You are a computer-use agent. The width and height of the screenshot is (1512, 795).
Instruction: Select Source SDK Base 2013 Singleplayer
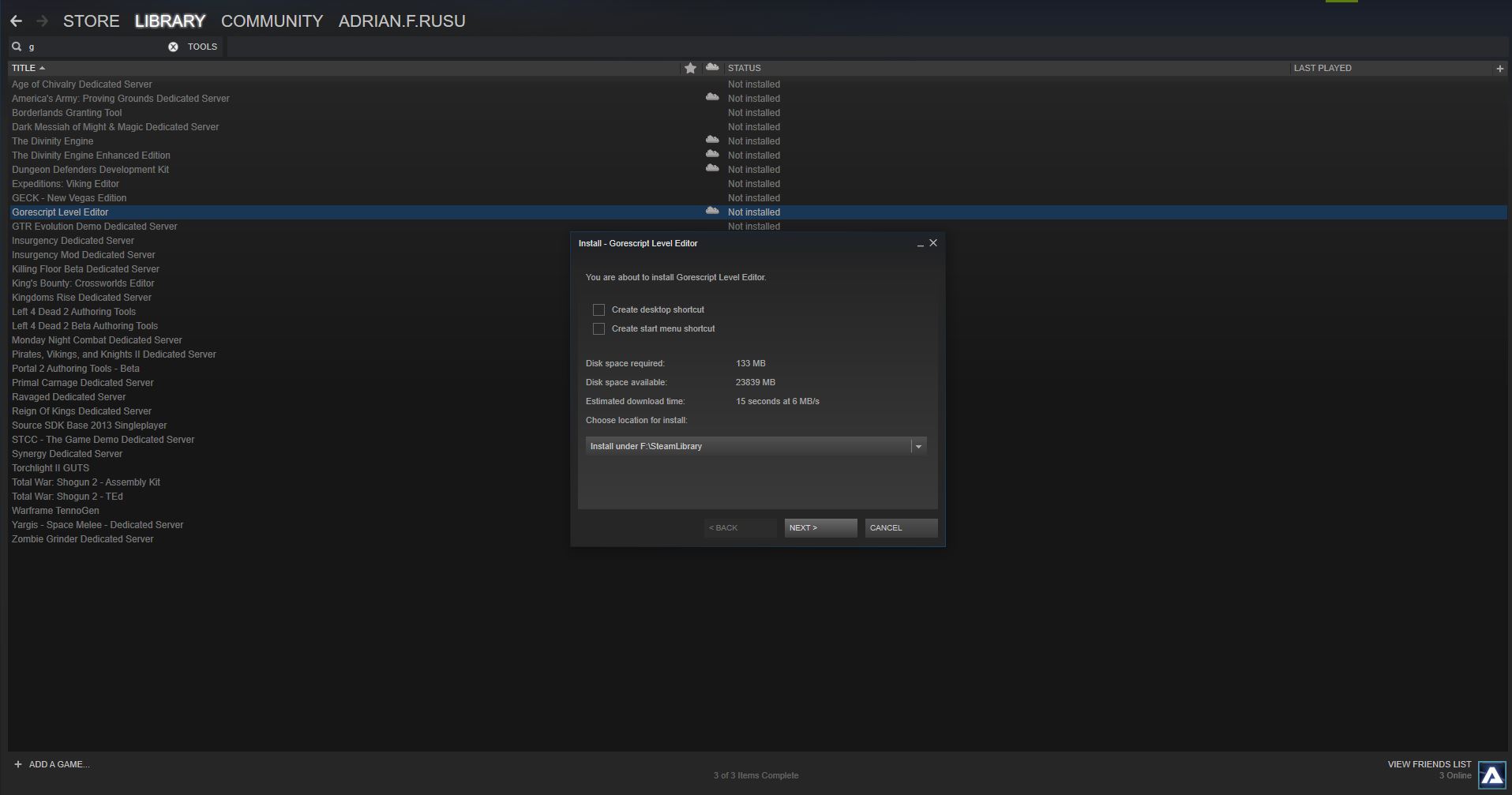click(89, 426)
